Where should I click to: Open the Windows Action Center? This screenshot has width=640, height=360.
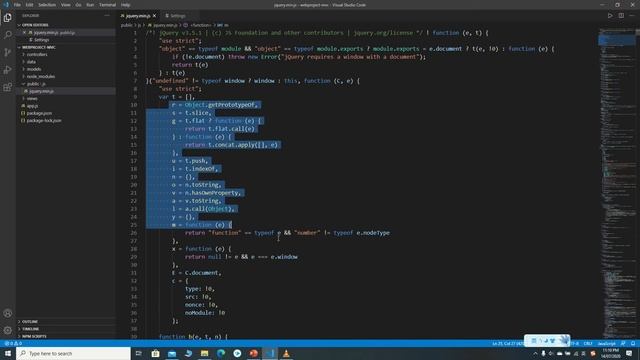629,353
